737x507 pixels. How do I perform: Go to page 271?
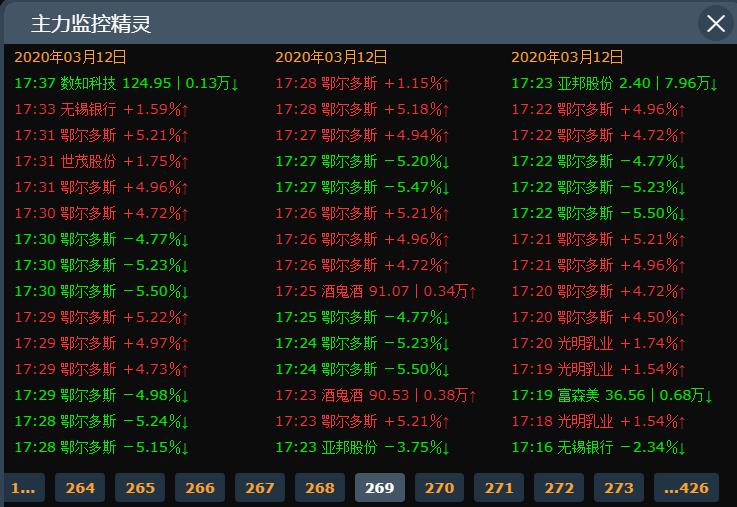point(499,488)
